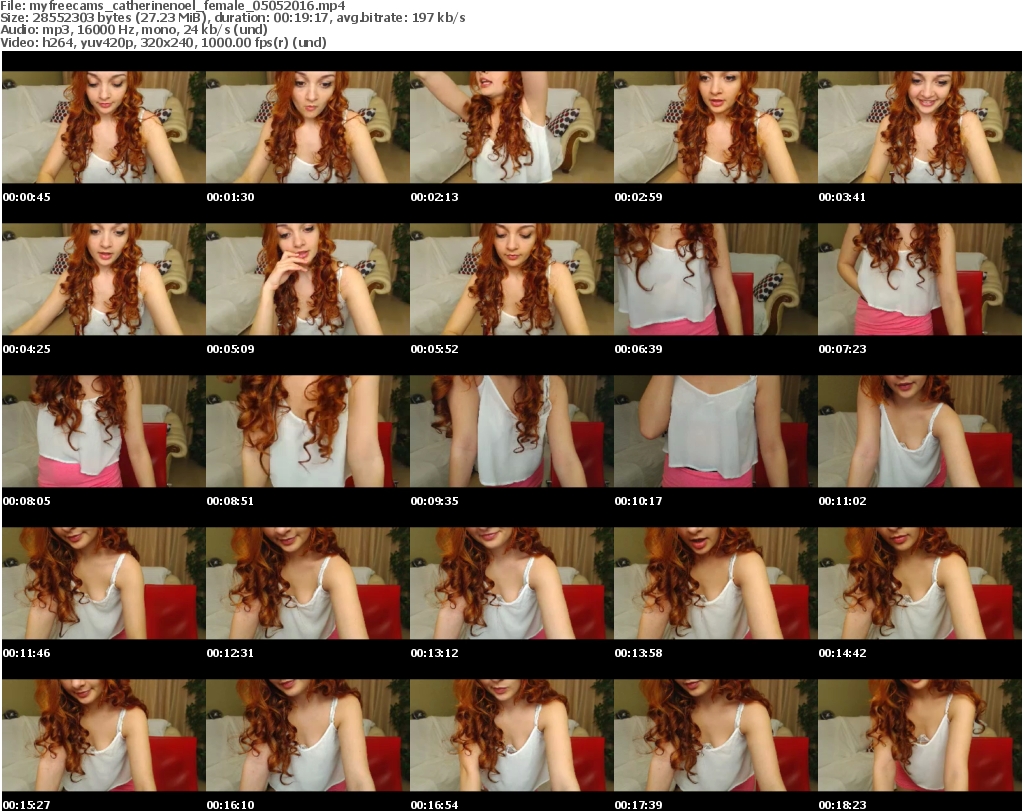This screenshot has height=811, width=1024.
Task: Click the timestamp text 00:01:30
Action: point(231,197)
